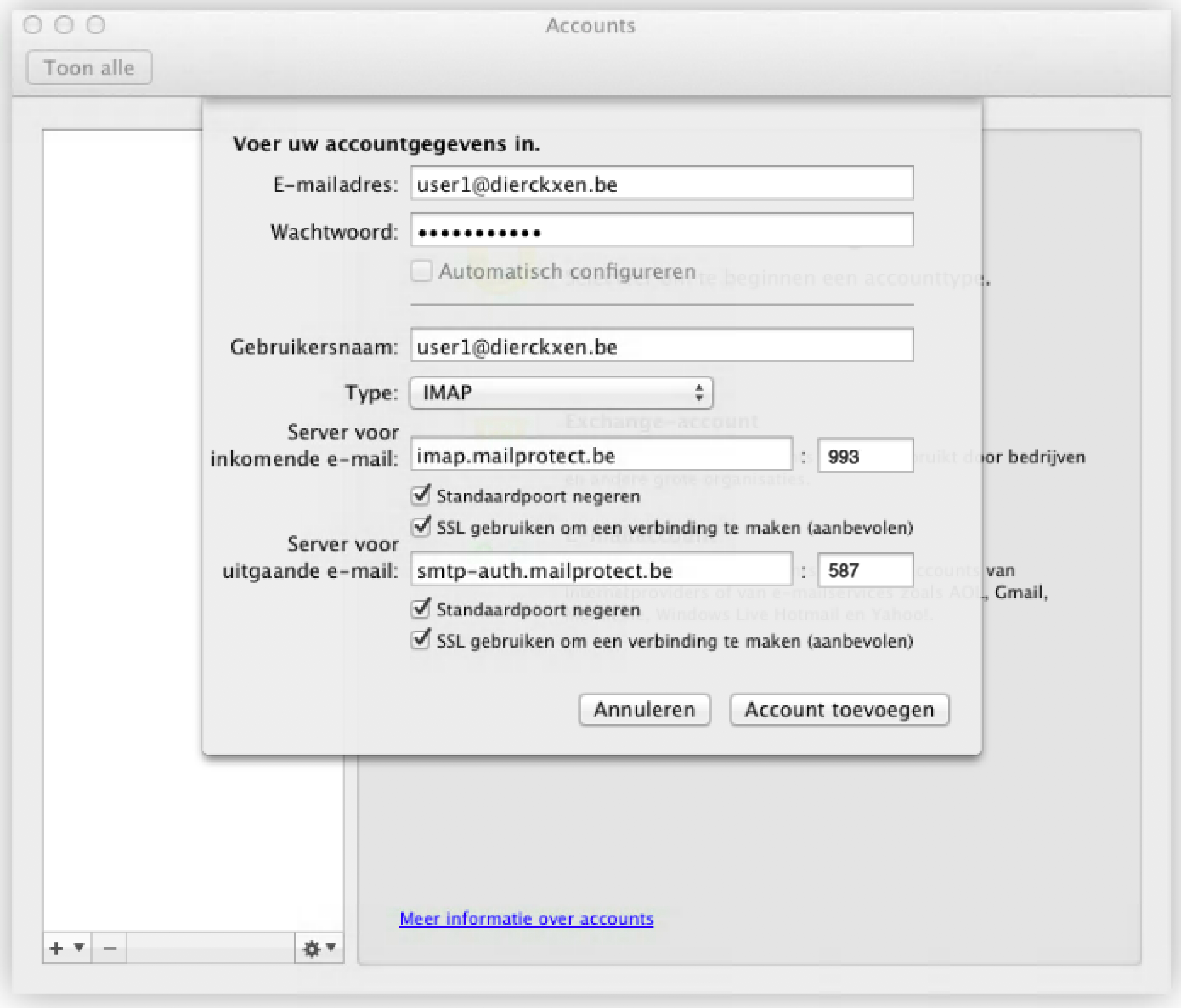This screenshot has height=1008, width=1181.
Task: Click the minus icon to remove an account
Action: tap(110, 948)
